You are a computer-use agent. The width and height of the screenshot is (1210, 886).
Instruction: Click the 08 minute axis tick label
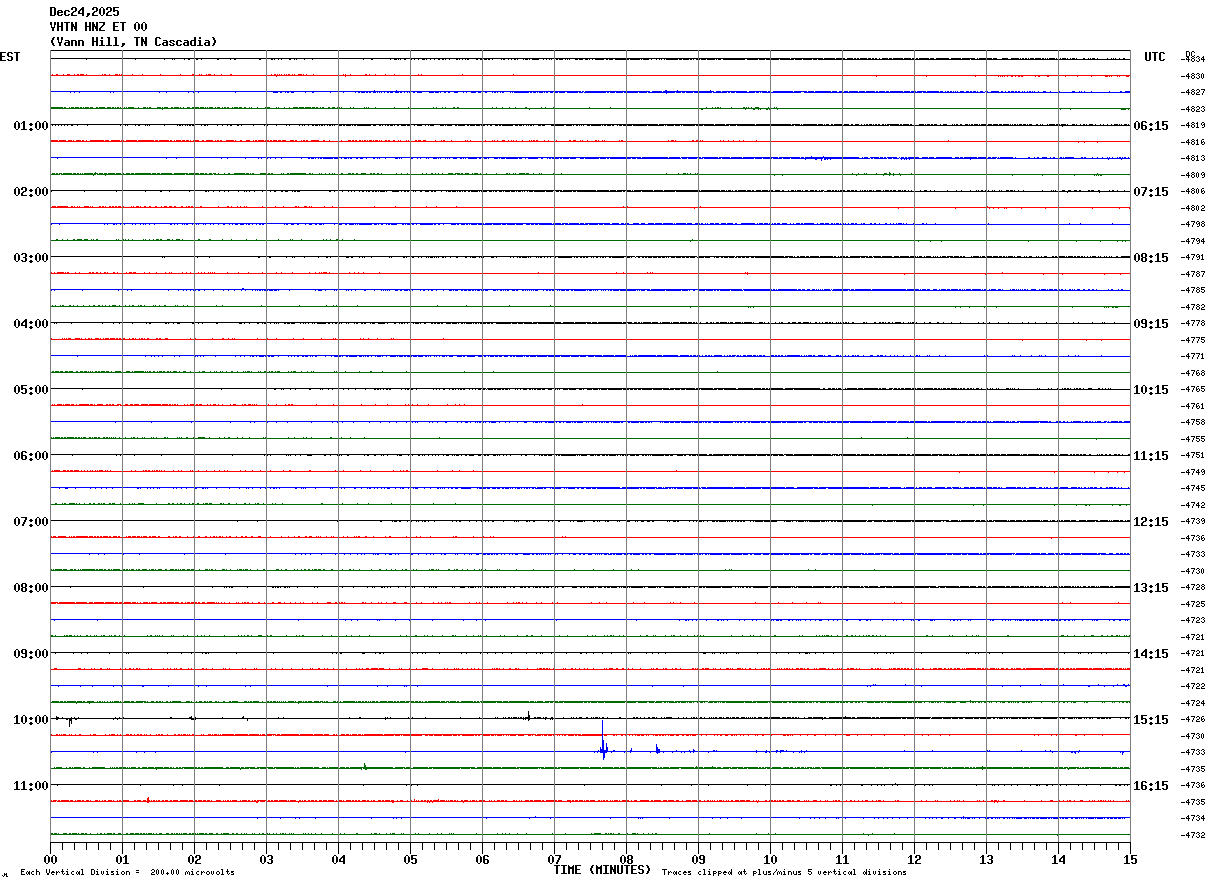pyautogui.click(x=626, y=859)
